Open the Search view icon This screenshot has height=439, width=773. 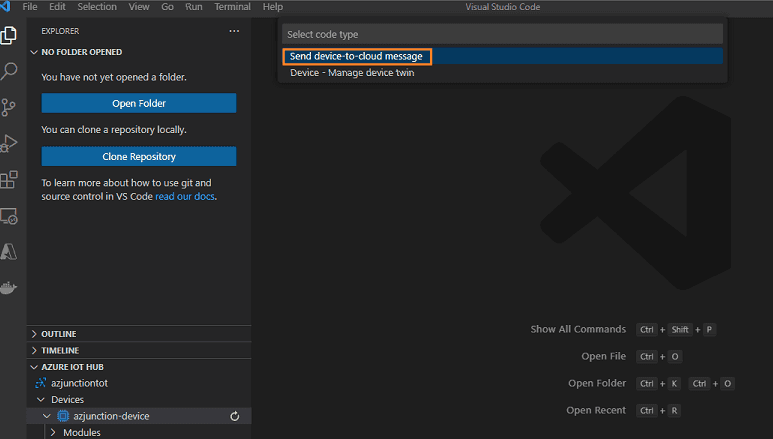pos(8,71)
